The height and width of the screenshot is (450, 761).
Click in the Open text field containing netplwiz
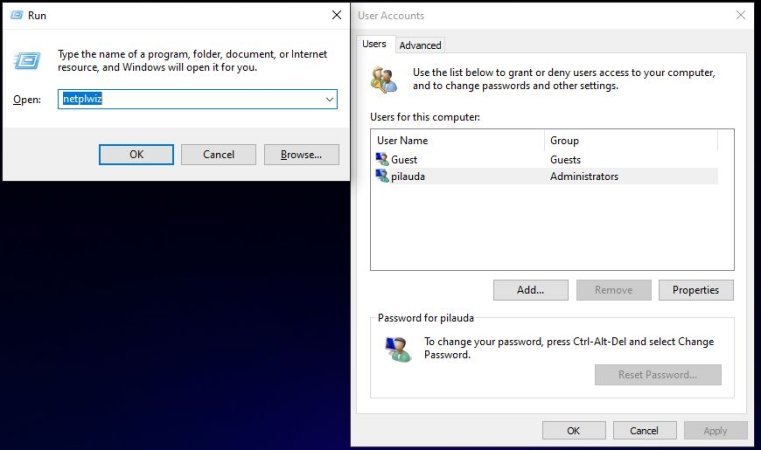tap(190, 99)
